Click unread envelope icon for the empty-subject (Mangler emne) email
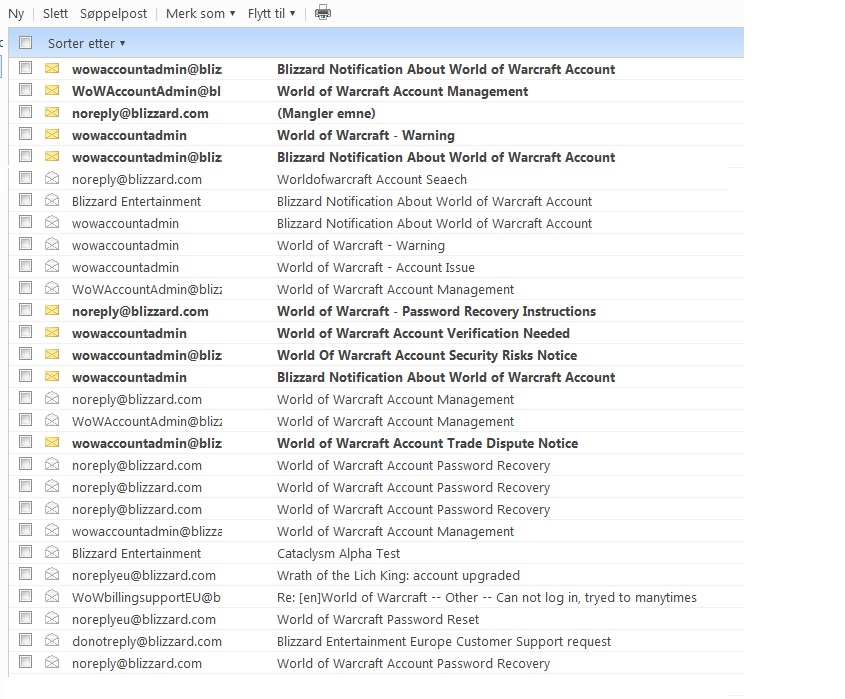The width and height of the screenshot is (845, 699). (52, 112)
